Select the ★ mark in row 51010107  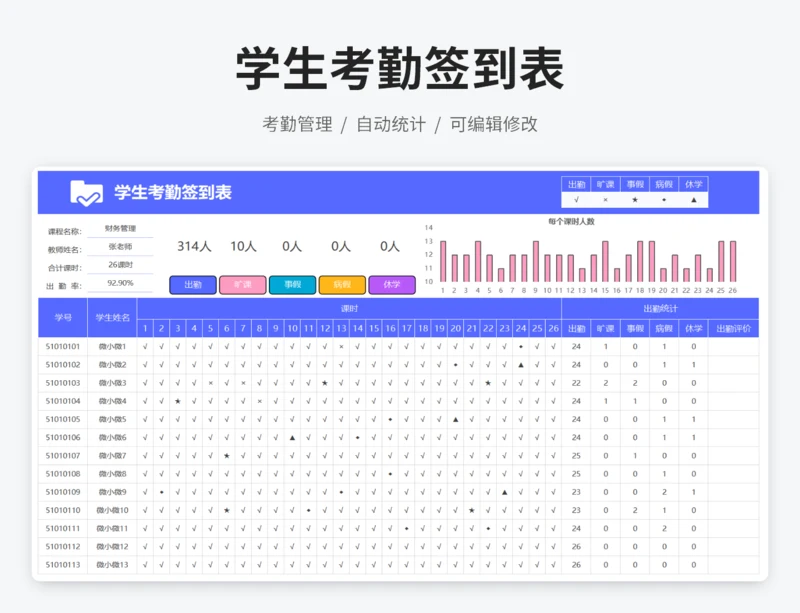click(227, 456)
